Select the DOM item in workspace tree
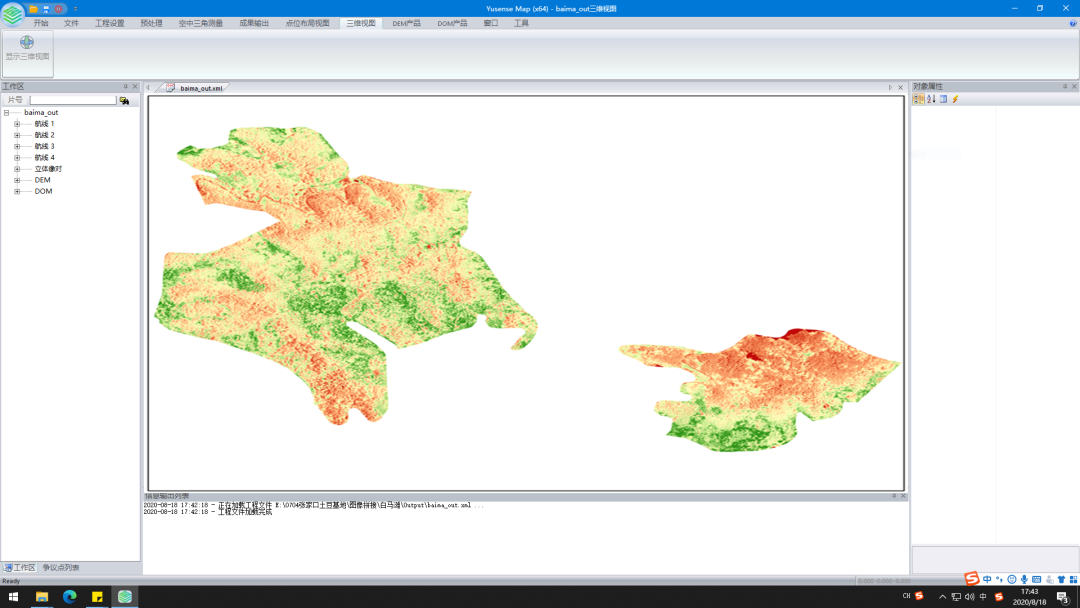 click(x=43, y=191)
